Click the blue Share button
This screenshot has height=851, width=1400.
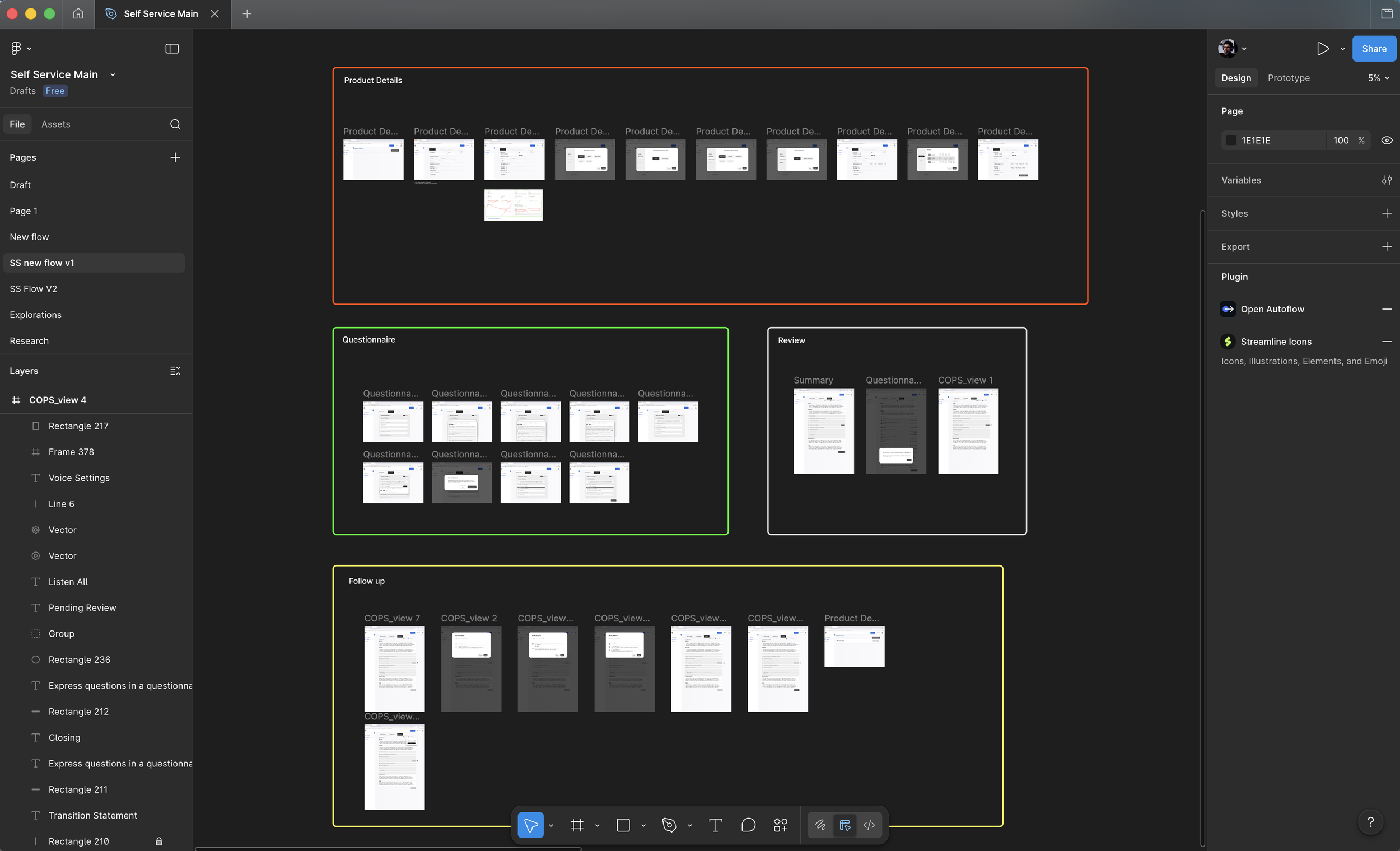1373,49
